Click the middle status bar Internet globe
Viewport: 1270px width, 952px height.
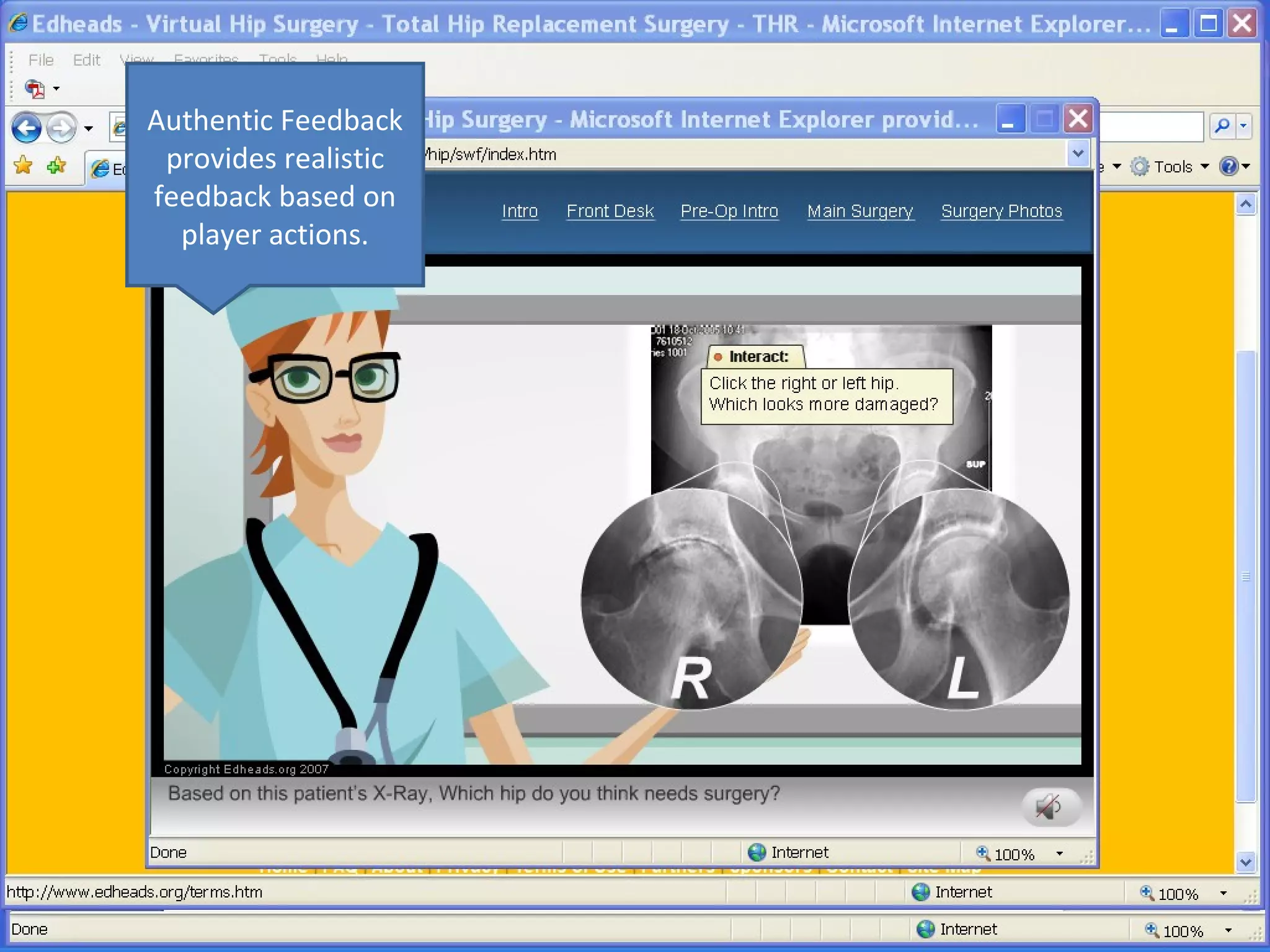[921, 892]
